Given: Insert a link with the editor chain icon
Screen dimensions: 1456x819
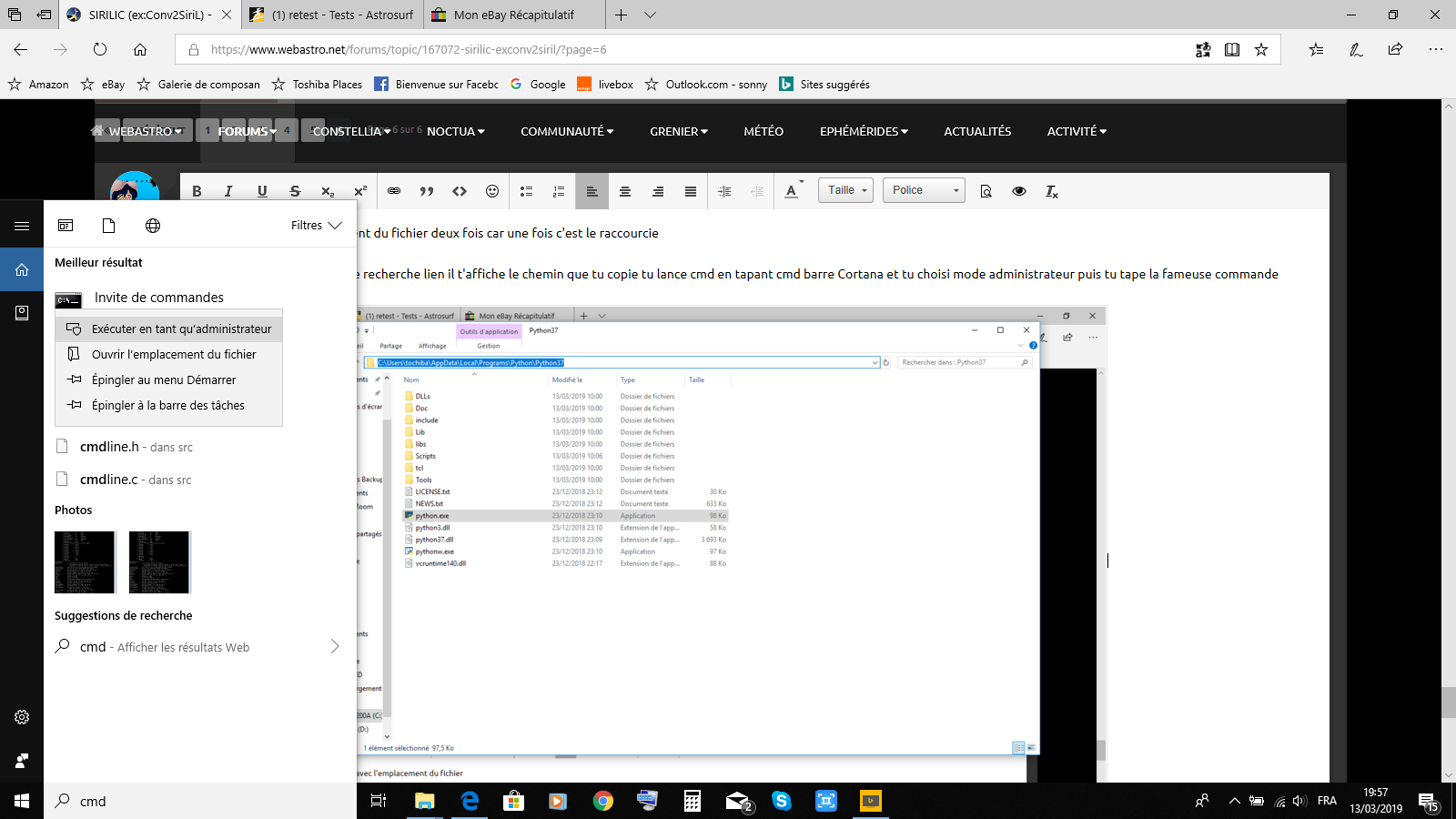Looking at the screenshot, I should click(394, 191).
